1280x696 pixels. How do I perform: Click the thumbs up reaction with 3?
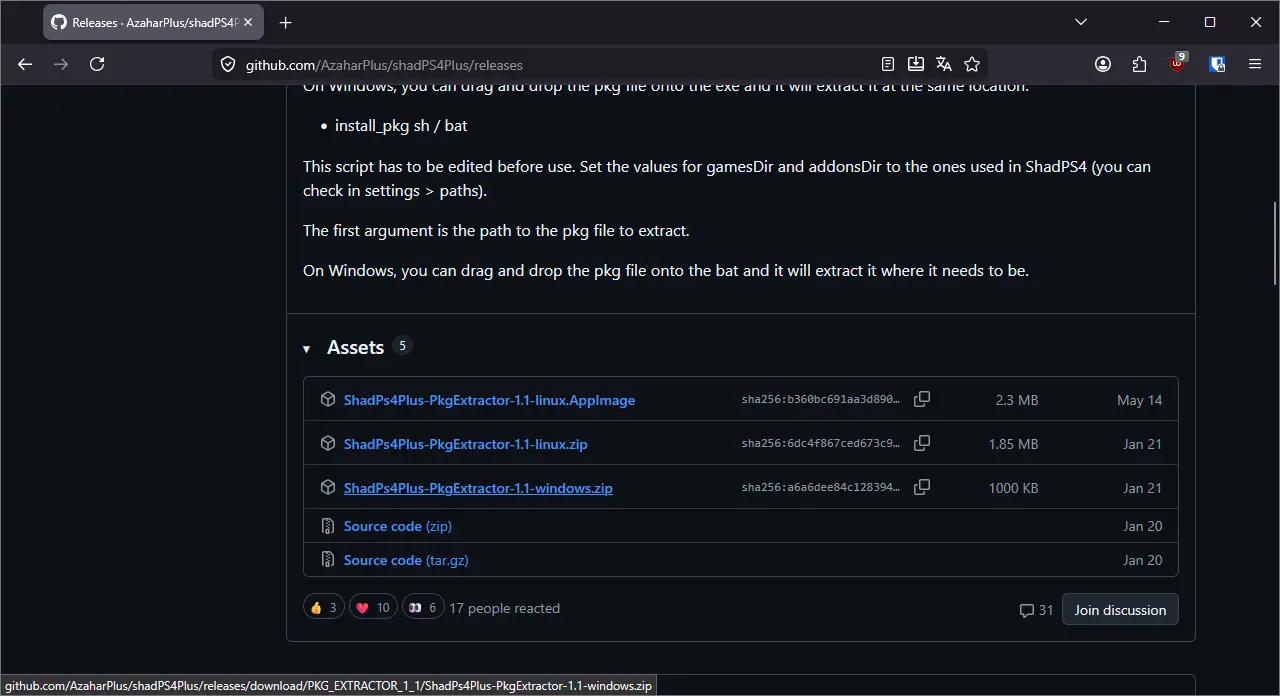[324, 607]
